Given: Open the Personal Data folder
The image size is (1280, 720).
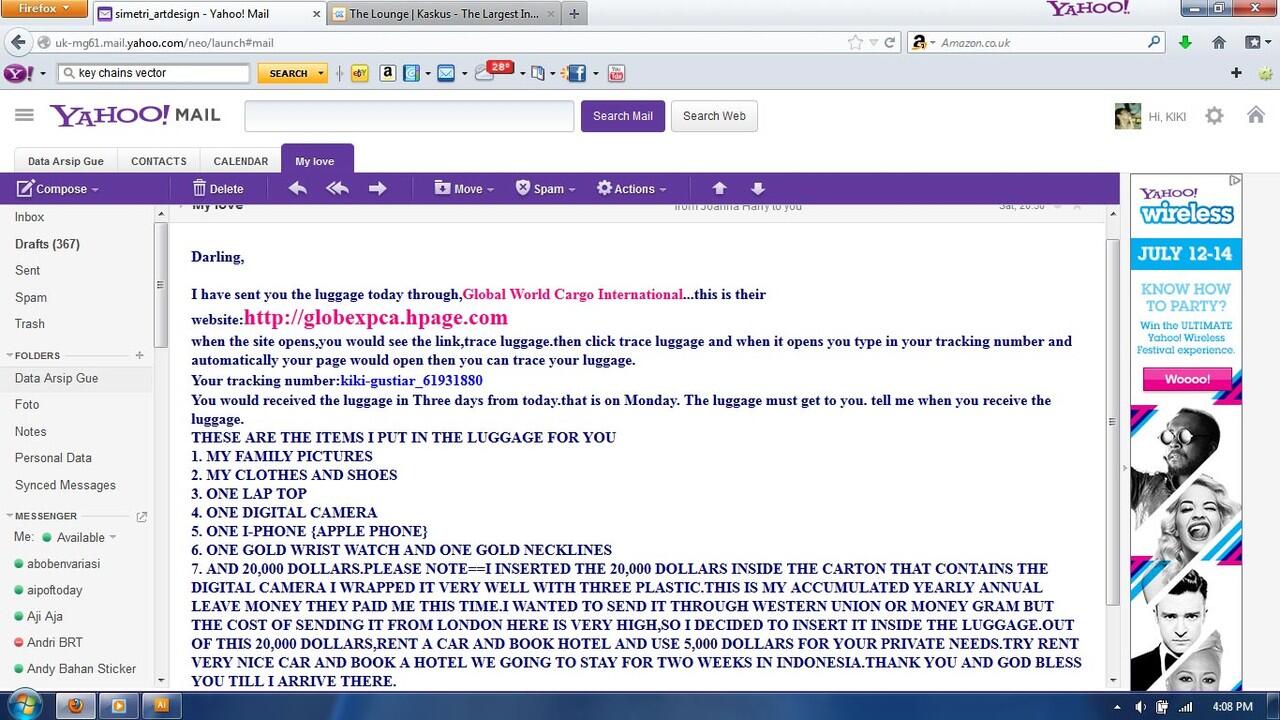Looking at the screenshot, I should coord(53,458).
